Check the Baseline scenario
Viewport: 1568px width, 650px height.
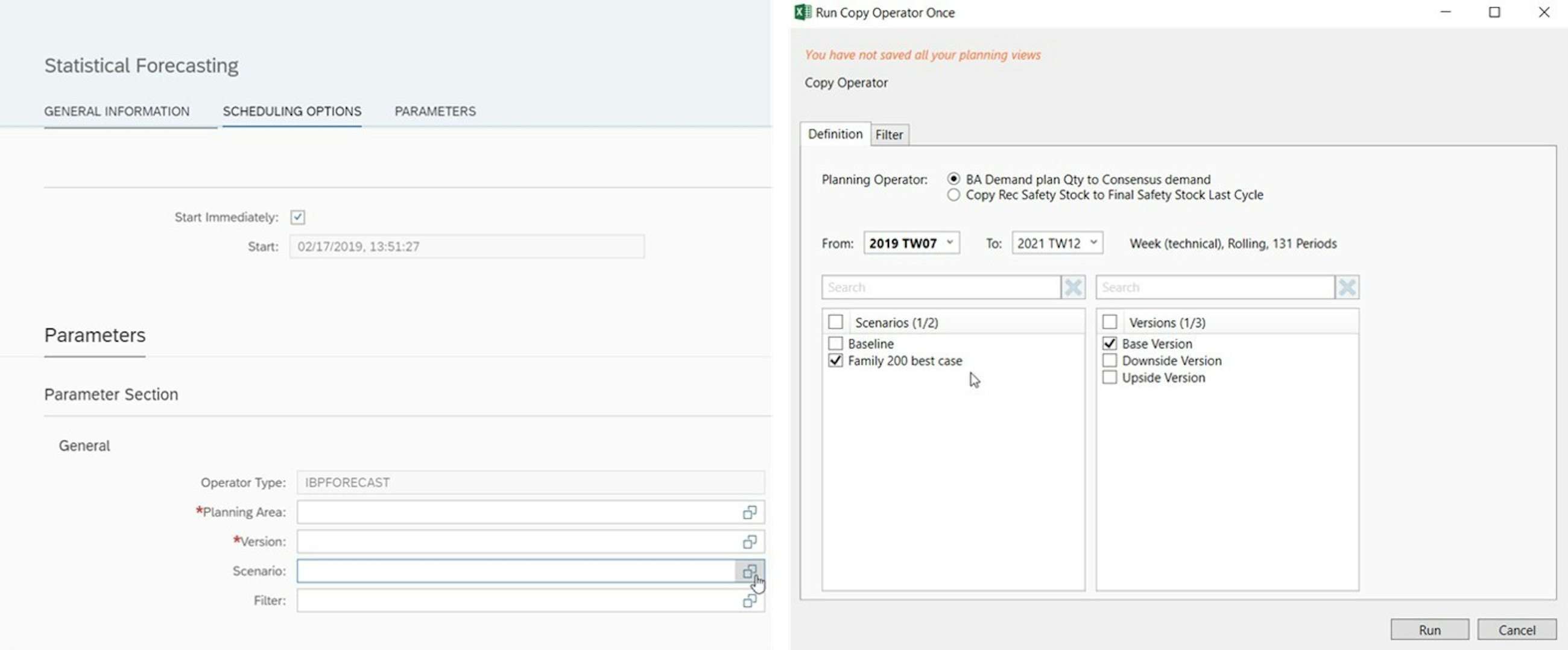tap(835, 343)
